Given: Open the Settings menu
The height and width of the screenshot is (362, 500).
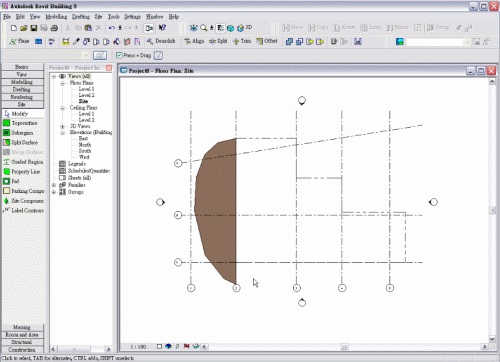Looking at the screenshot, I should [x=132, y=17].
